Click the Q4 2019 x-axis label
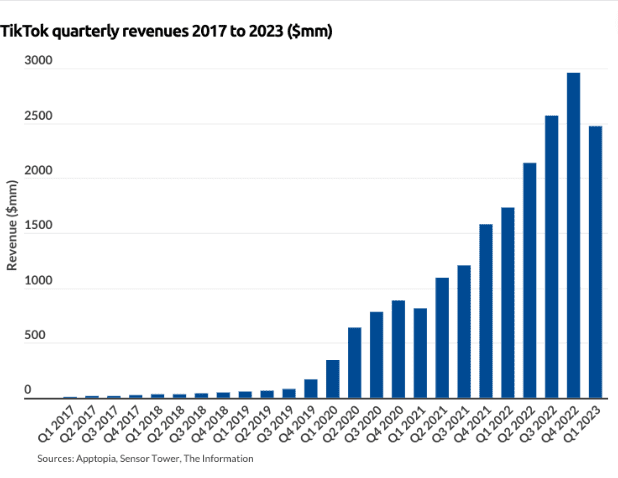The width and height of the screenshot is (618, 478). [x=297, y=424]
